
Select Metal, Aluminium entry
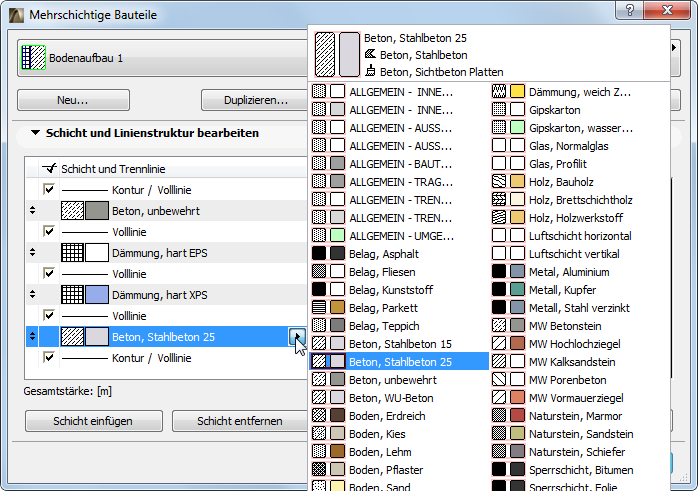580,272
